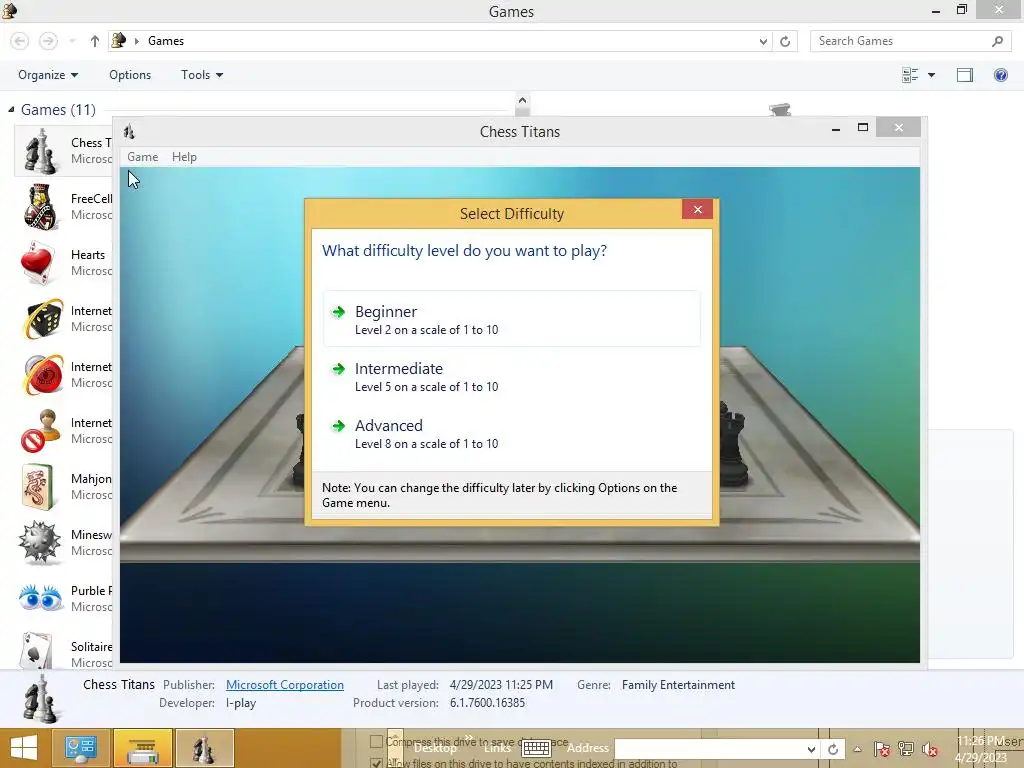This screenshot has height=768, width=1024.
Task: Choose Advanced difficulty level
Action: (511, 434)
